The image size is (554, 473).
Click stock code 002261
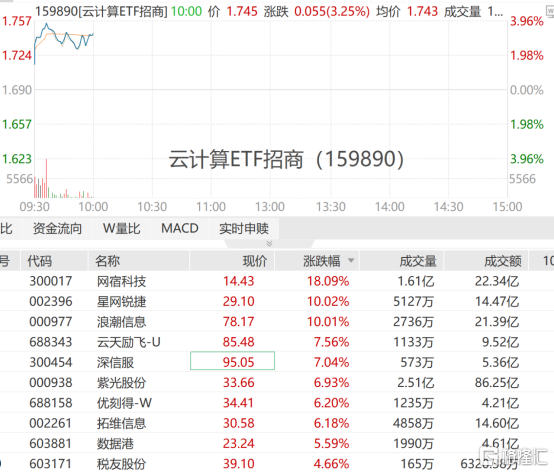tap(51, 423)
